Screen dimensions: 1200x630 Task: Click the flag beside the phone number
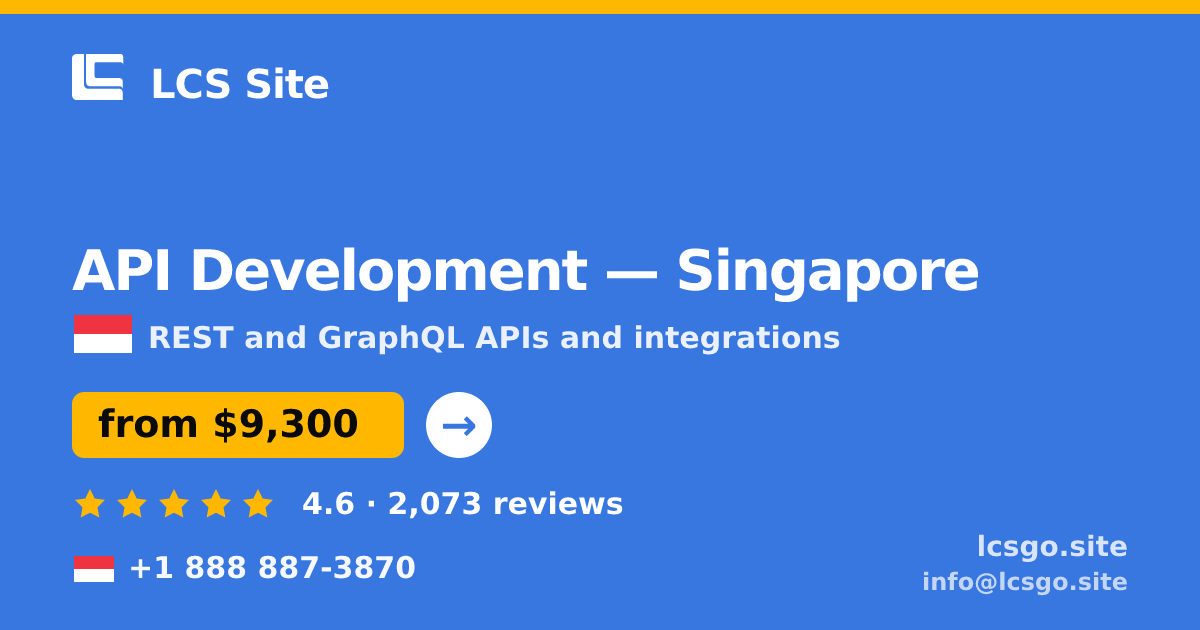coord(94,568)
